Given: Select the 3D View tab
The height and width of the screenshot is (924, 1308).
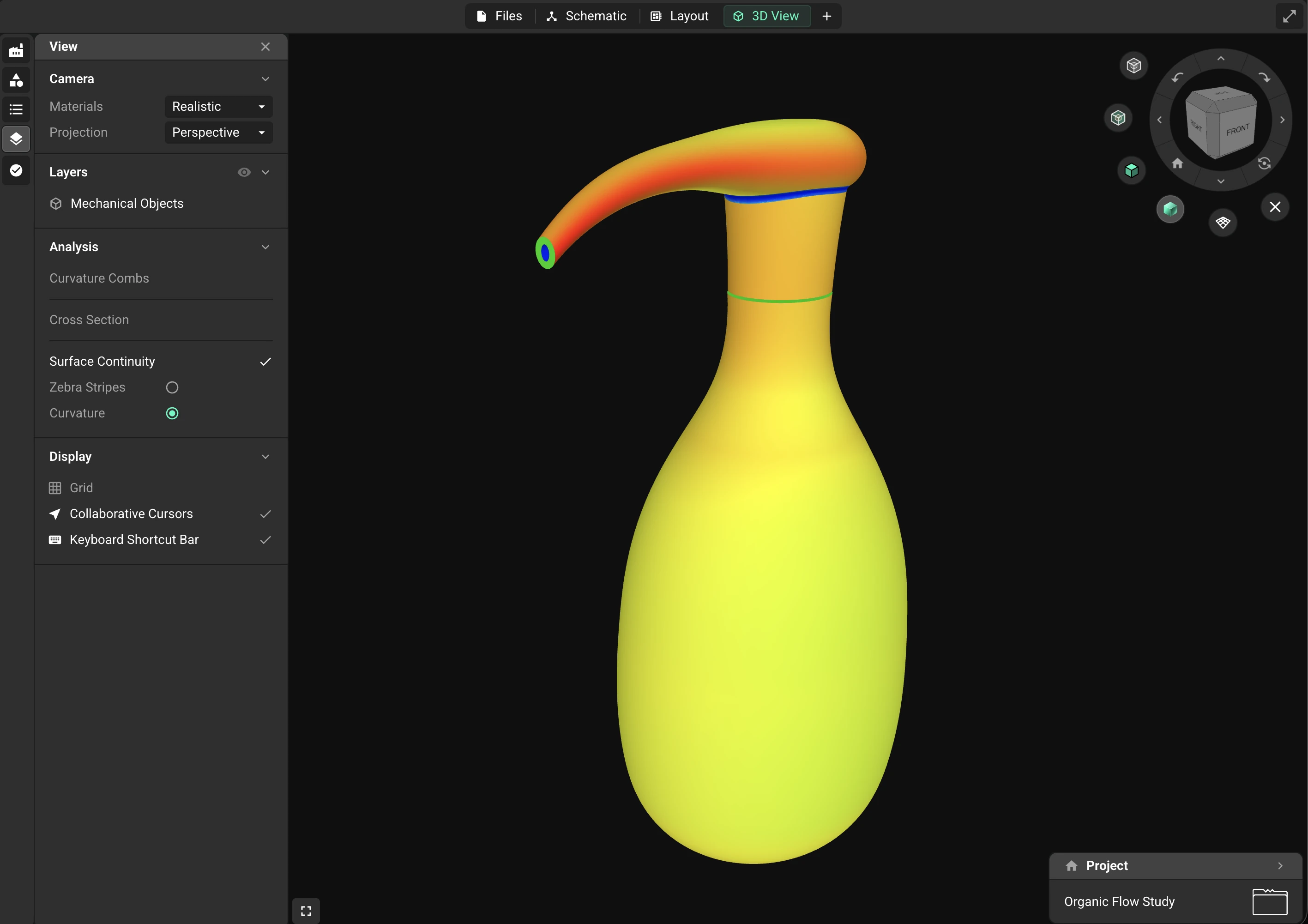Looking at the screenshot, I should point(767,16).
